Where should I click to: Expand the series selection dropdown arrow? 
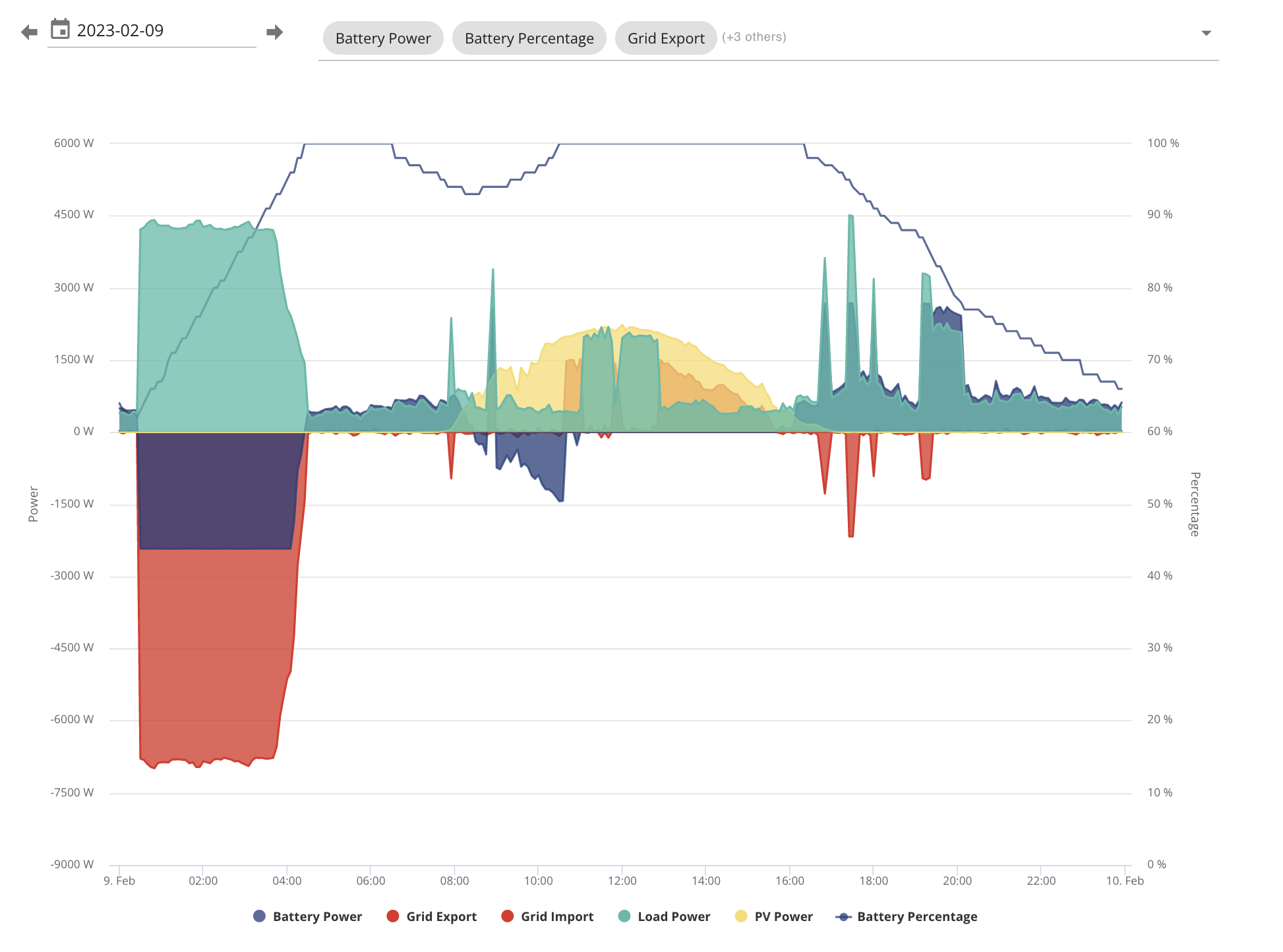click(x=1206, y=33)
